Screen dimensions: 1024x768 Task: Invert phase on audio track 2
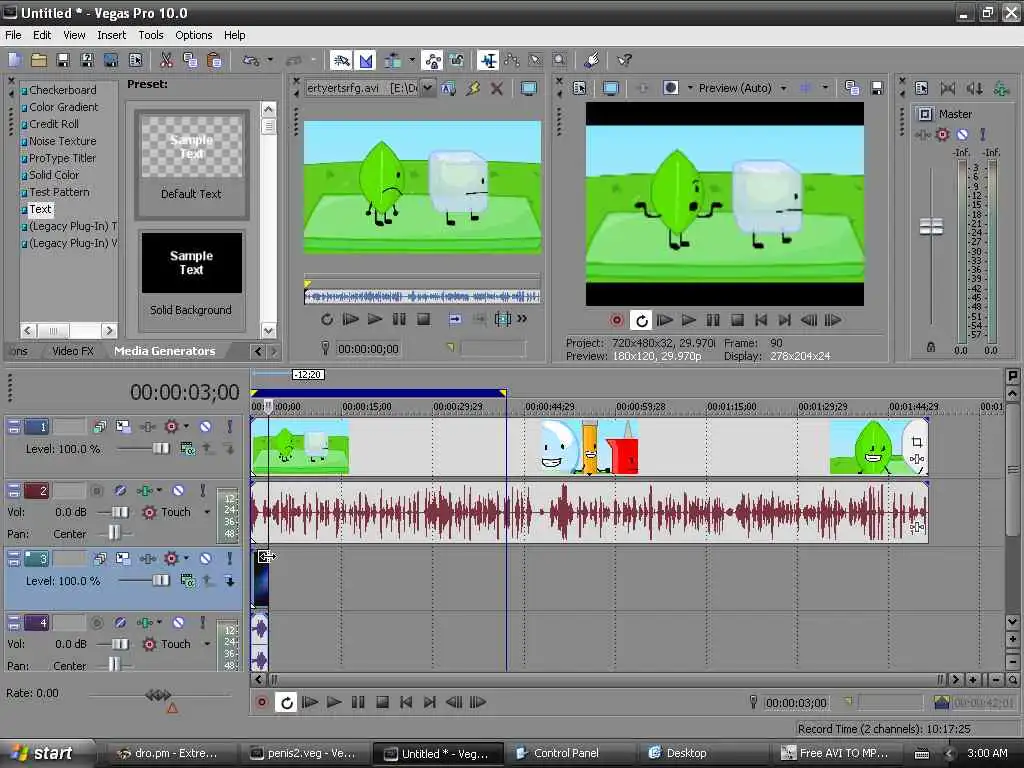click(x=120, y=490)
